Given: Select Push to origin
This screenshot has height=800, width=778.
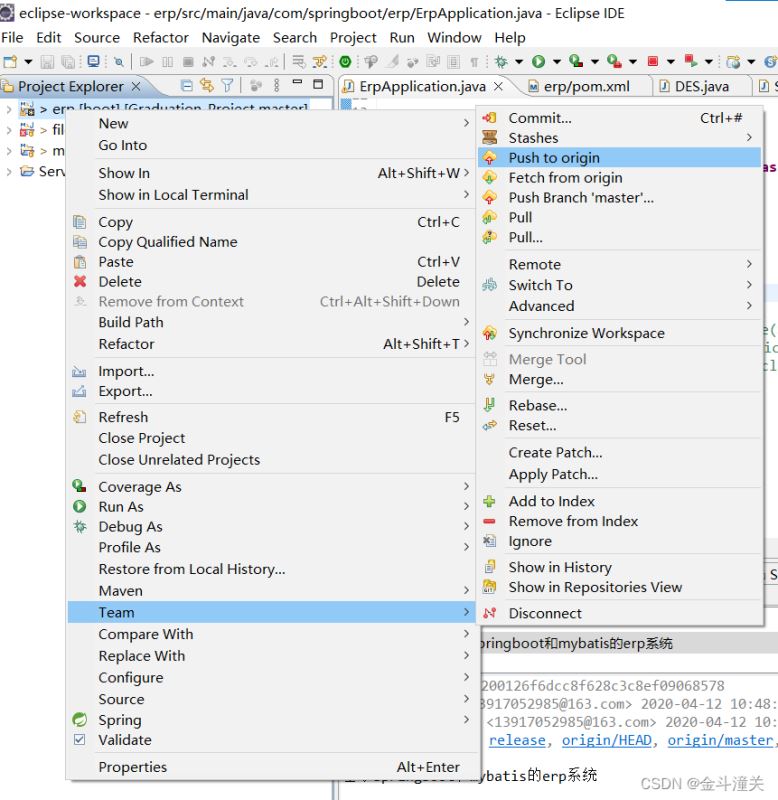Looking at the screenshot, I should click(x=620, y=158).
